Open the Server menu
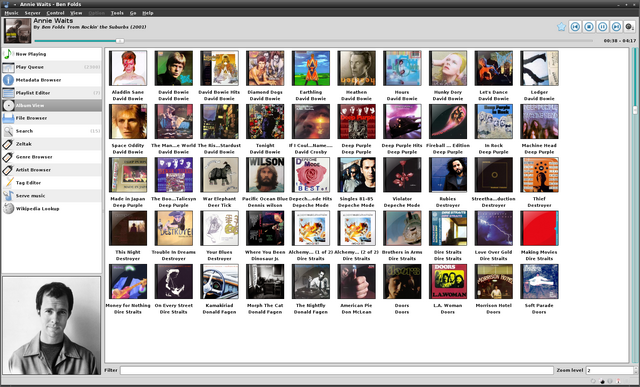This screenshot has width=640, height=387. pyautogui.click(x=32, y=13)
